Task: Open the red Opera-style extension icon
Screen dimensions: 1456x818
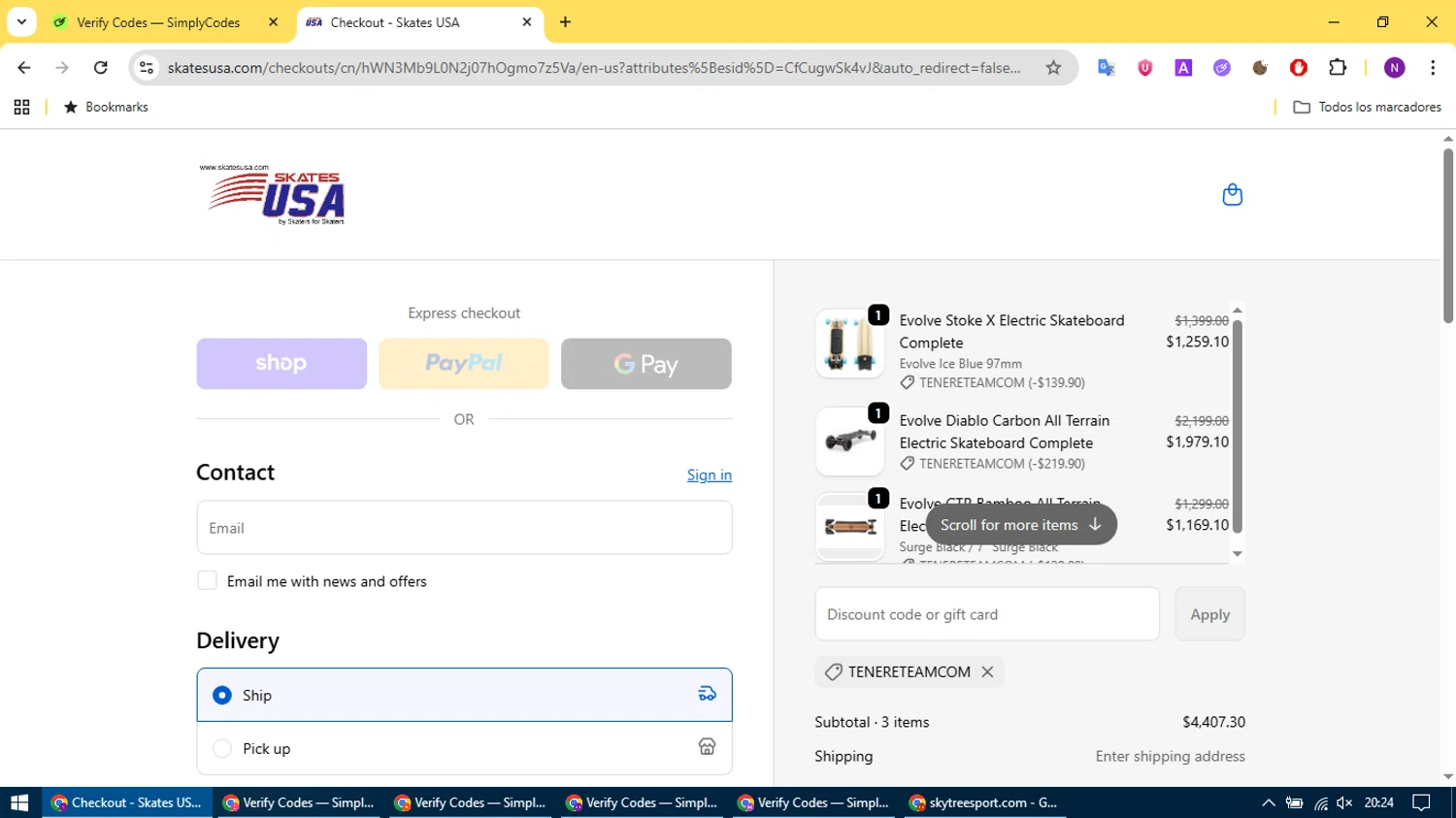Action: 1299,68
